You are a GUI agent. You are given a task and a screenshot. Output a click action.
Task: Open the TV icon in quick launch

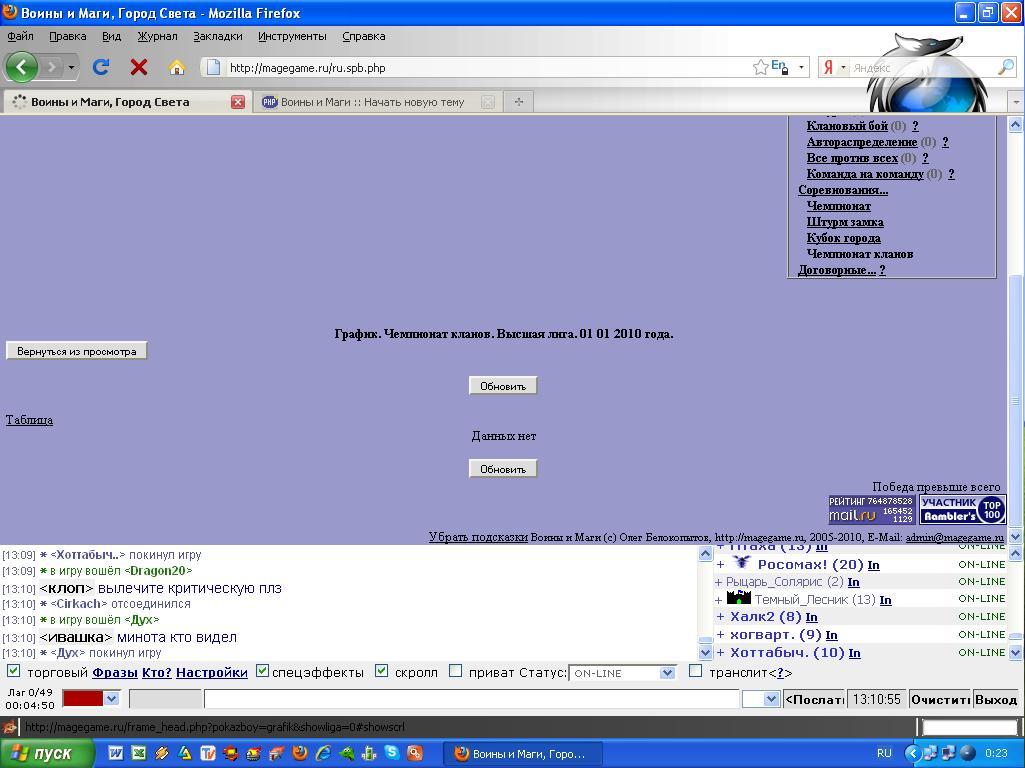point(208,753)
